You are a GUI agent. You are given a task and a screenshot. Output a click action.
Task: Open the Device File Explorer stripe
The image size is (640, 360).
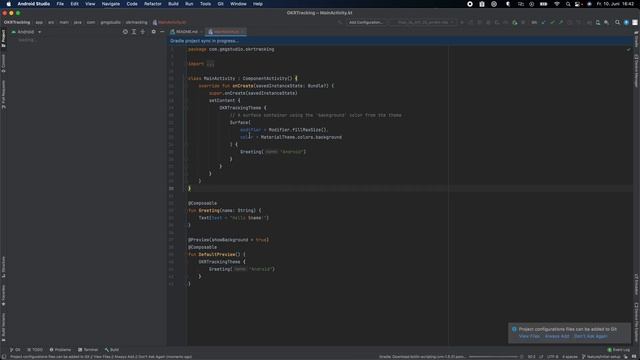636,322
